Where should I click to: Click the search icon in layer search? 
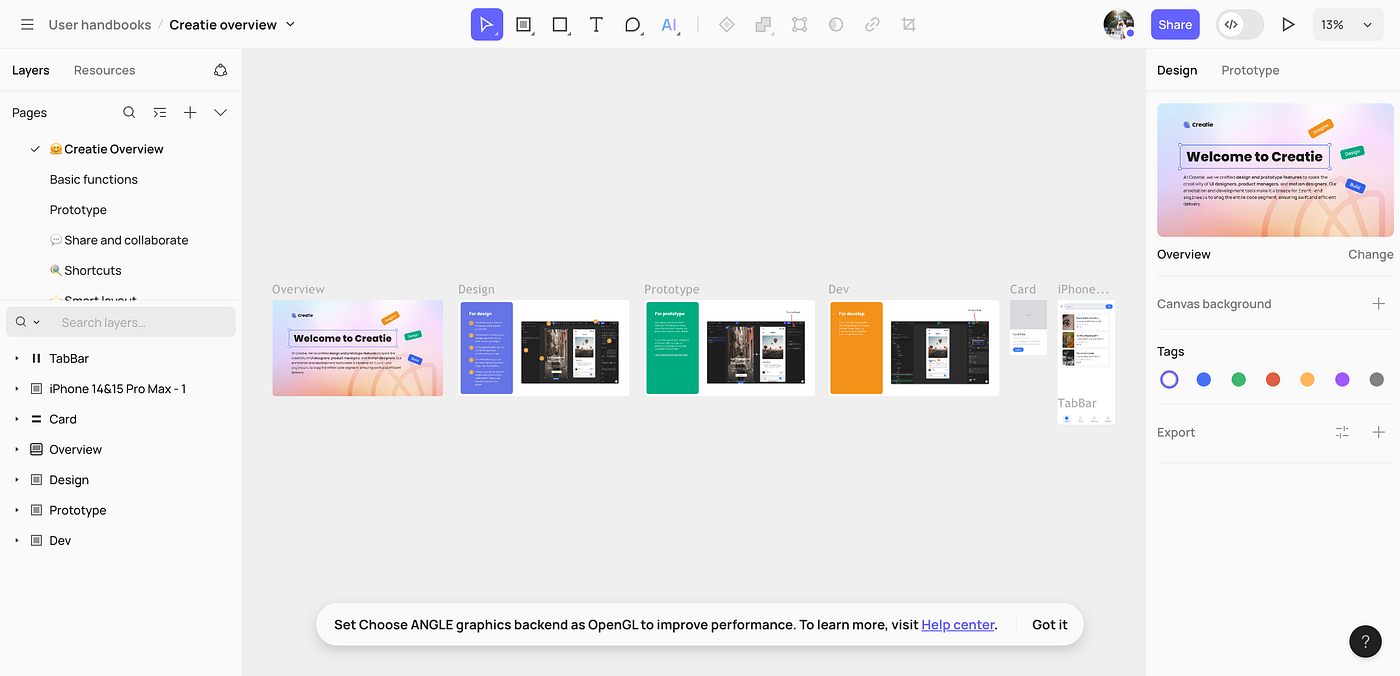pyautogui.click(x=21, y=322)
